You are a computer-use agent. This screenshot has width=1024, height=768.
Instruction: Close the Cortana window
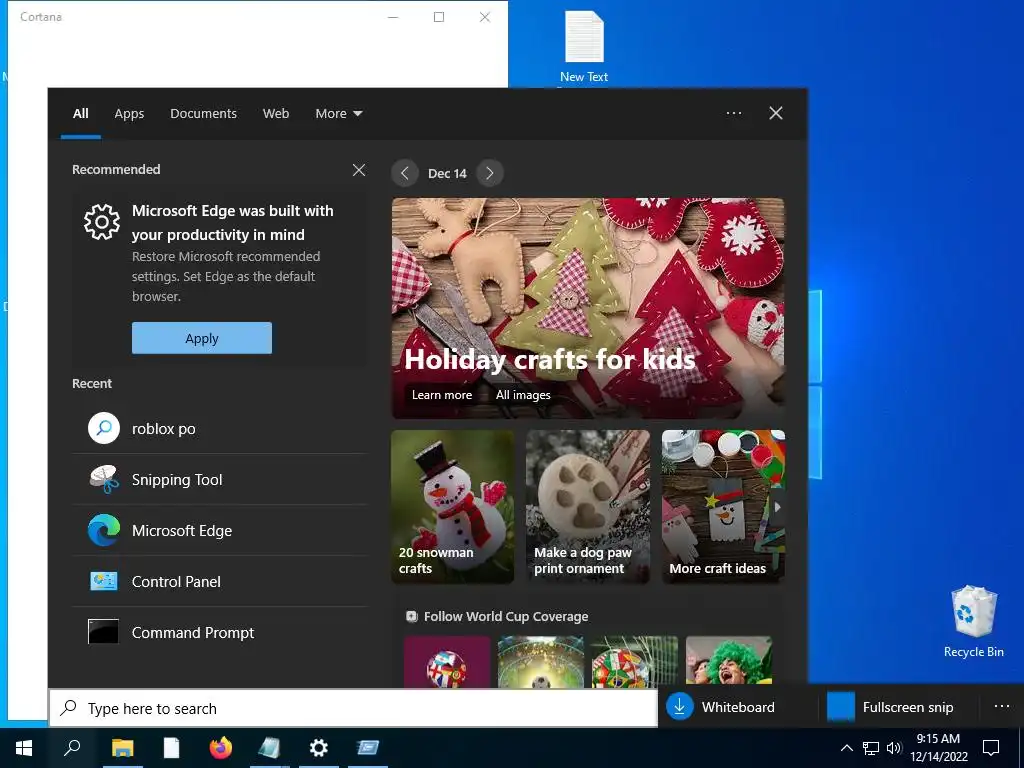point(485,17)
